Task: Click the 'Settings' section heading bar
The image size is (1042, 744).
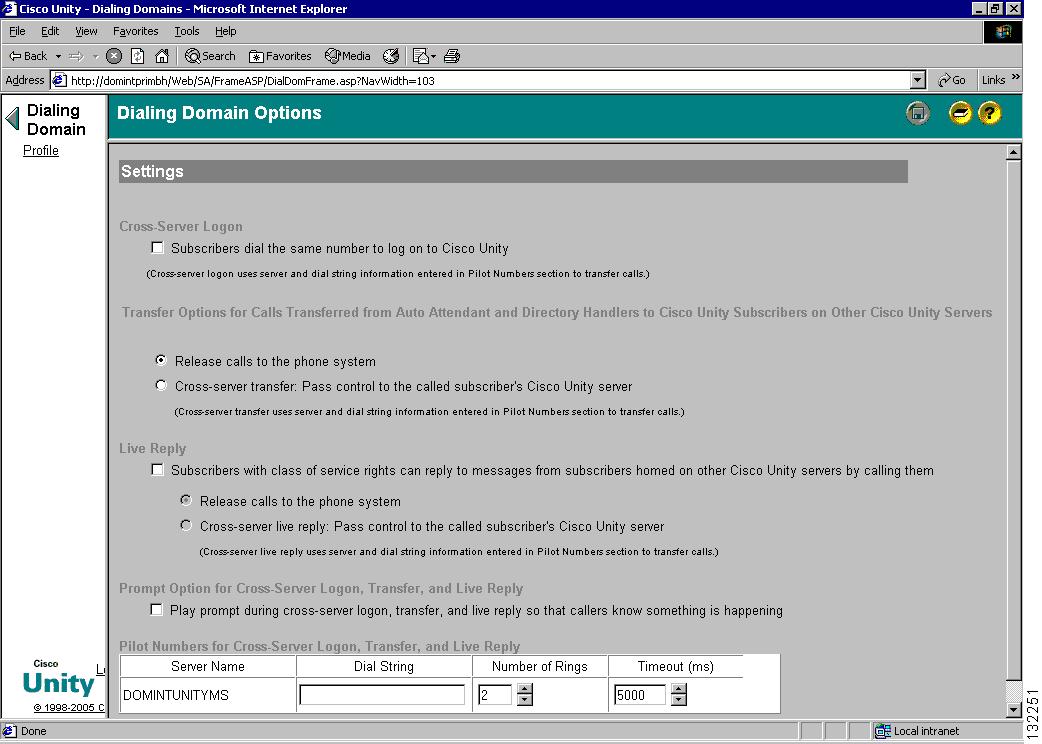Action: 513,171
